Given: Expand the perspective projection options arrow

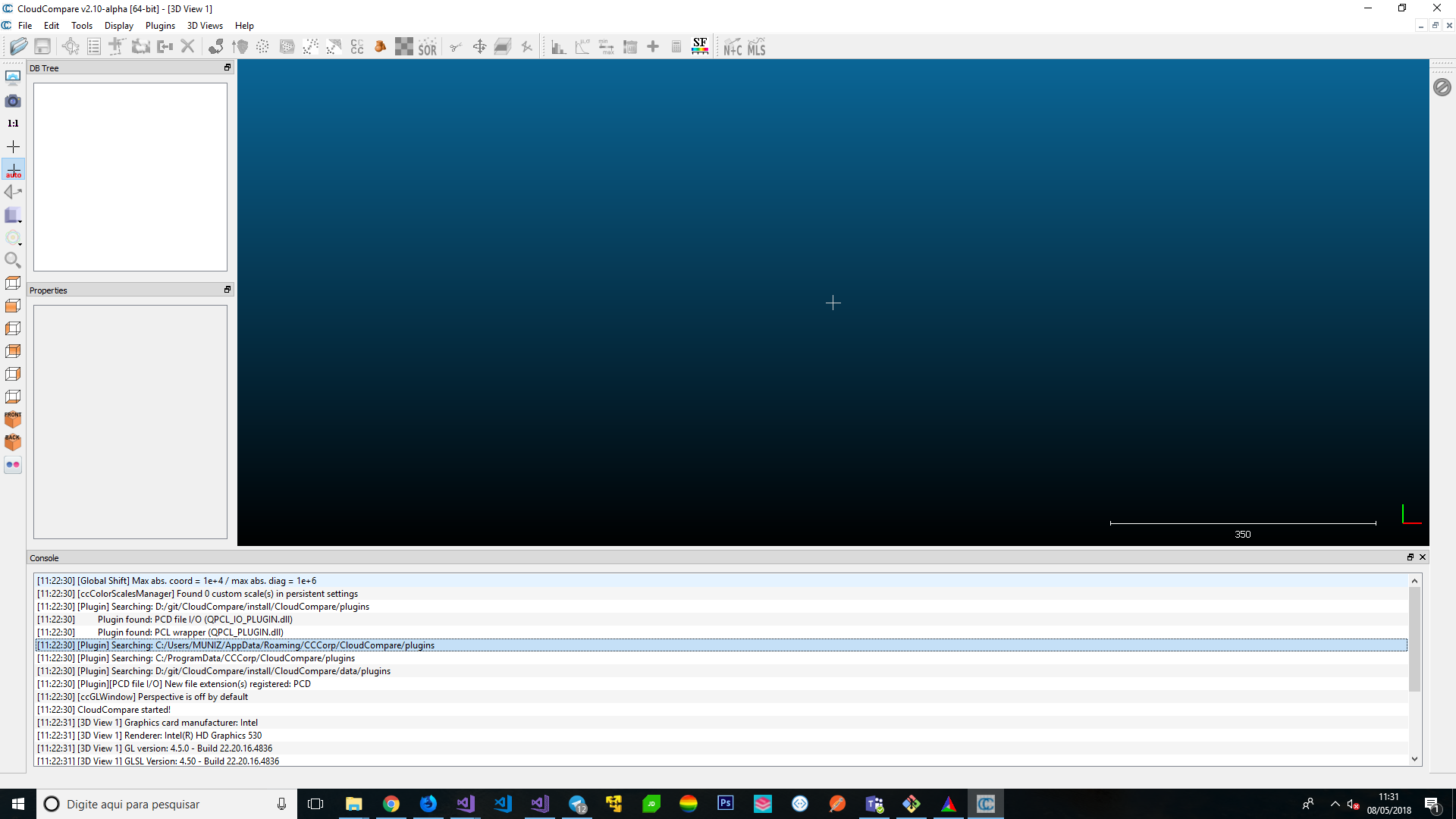Looking at the screenshot, I should coord(22,223).
